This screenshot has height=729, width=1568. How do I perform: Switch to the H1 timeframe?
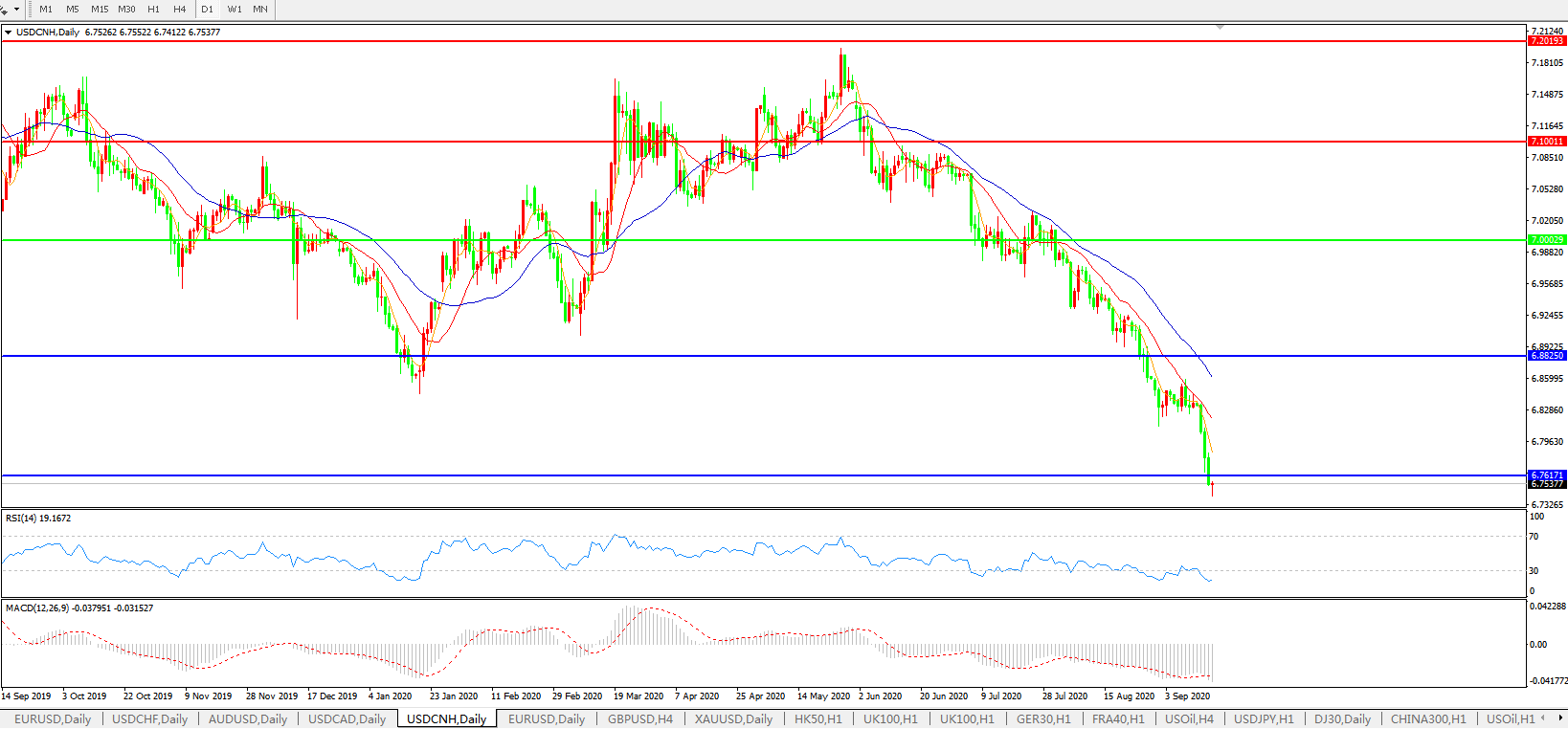click(153, 10)
